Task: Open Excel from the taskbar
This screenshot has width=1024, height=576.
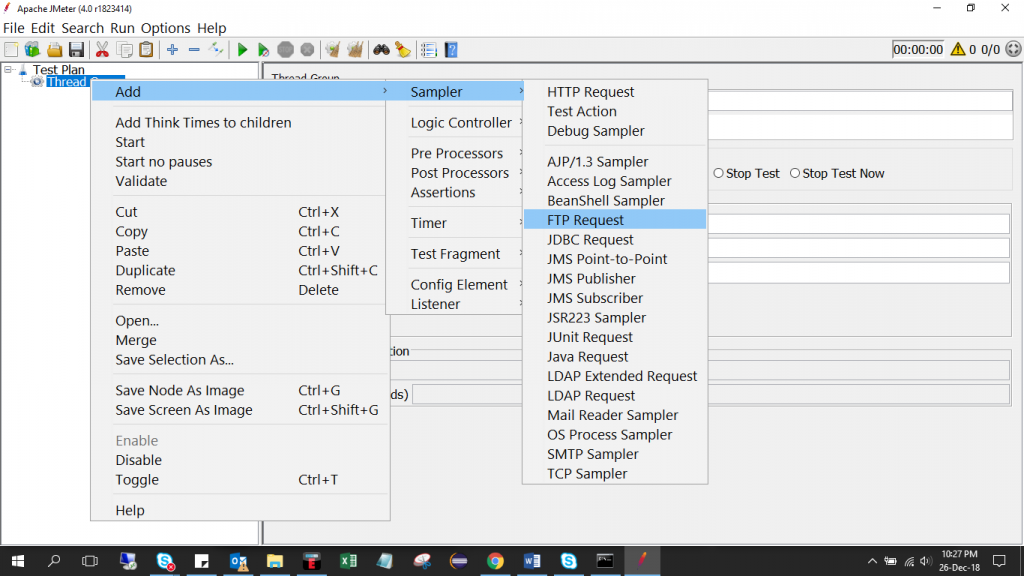Action: coord(348,561)
